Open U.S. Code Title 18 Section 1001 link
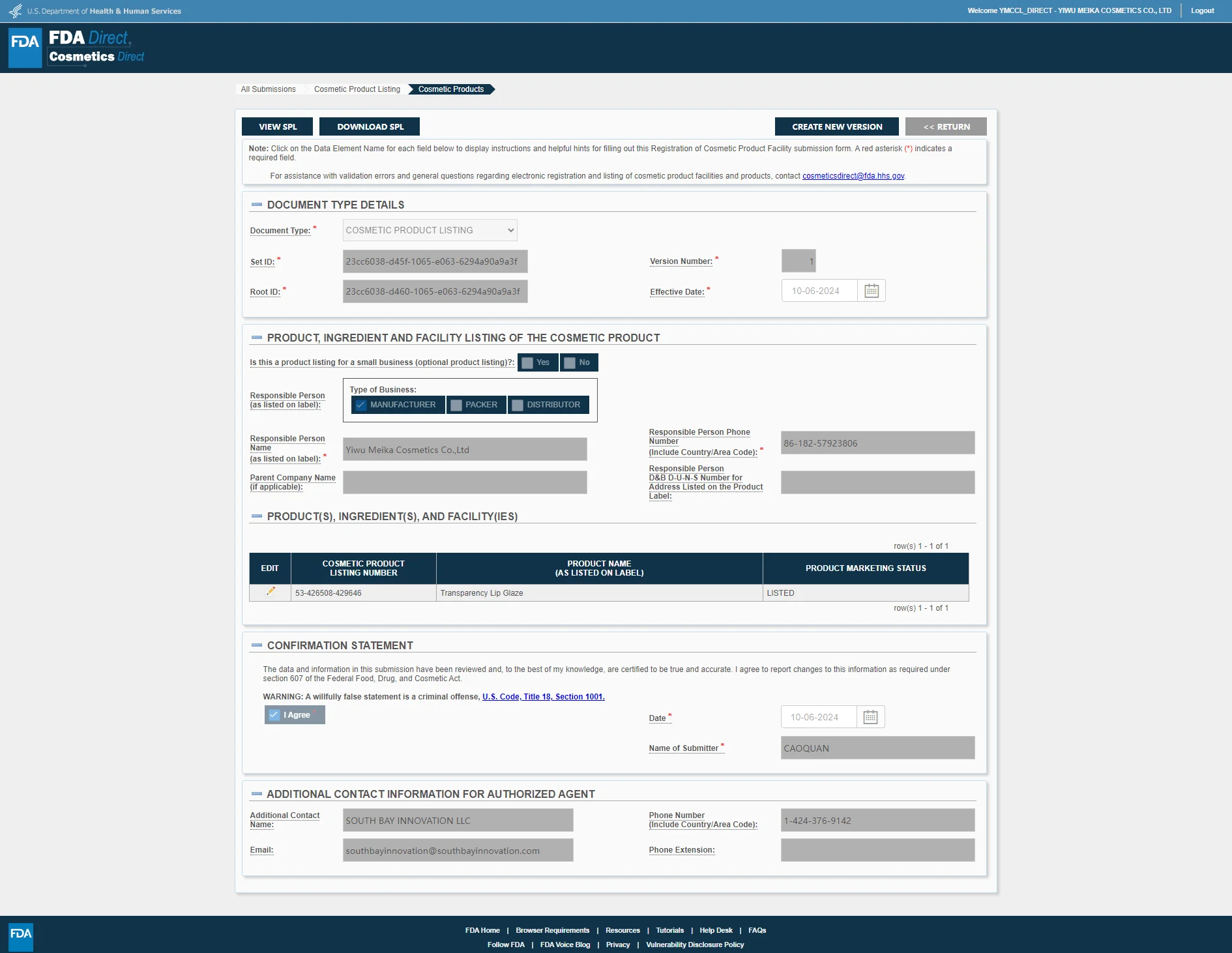 (544, 697)
